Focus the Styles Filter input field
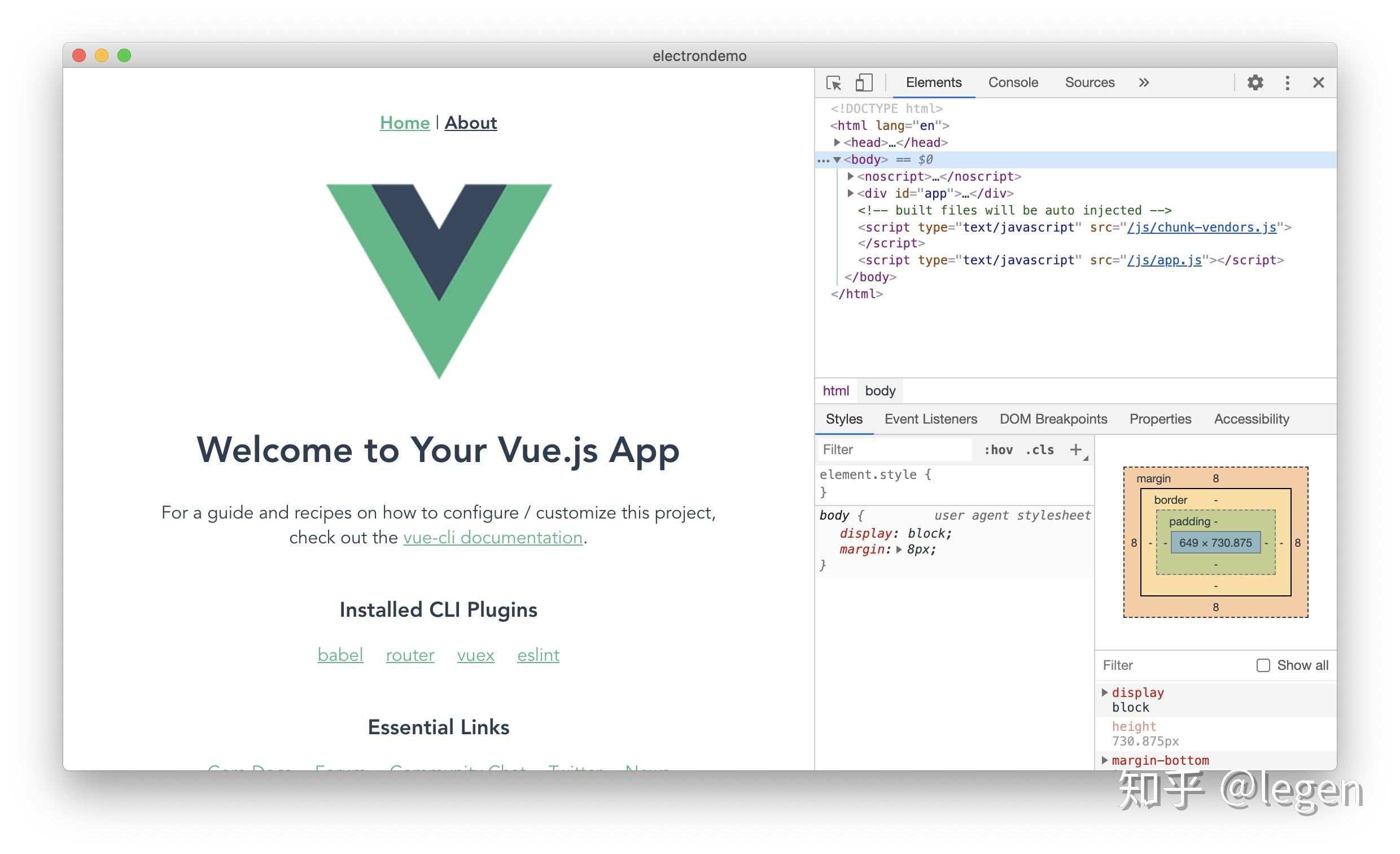 (x=894, y=450)
